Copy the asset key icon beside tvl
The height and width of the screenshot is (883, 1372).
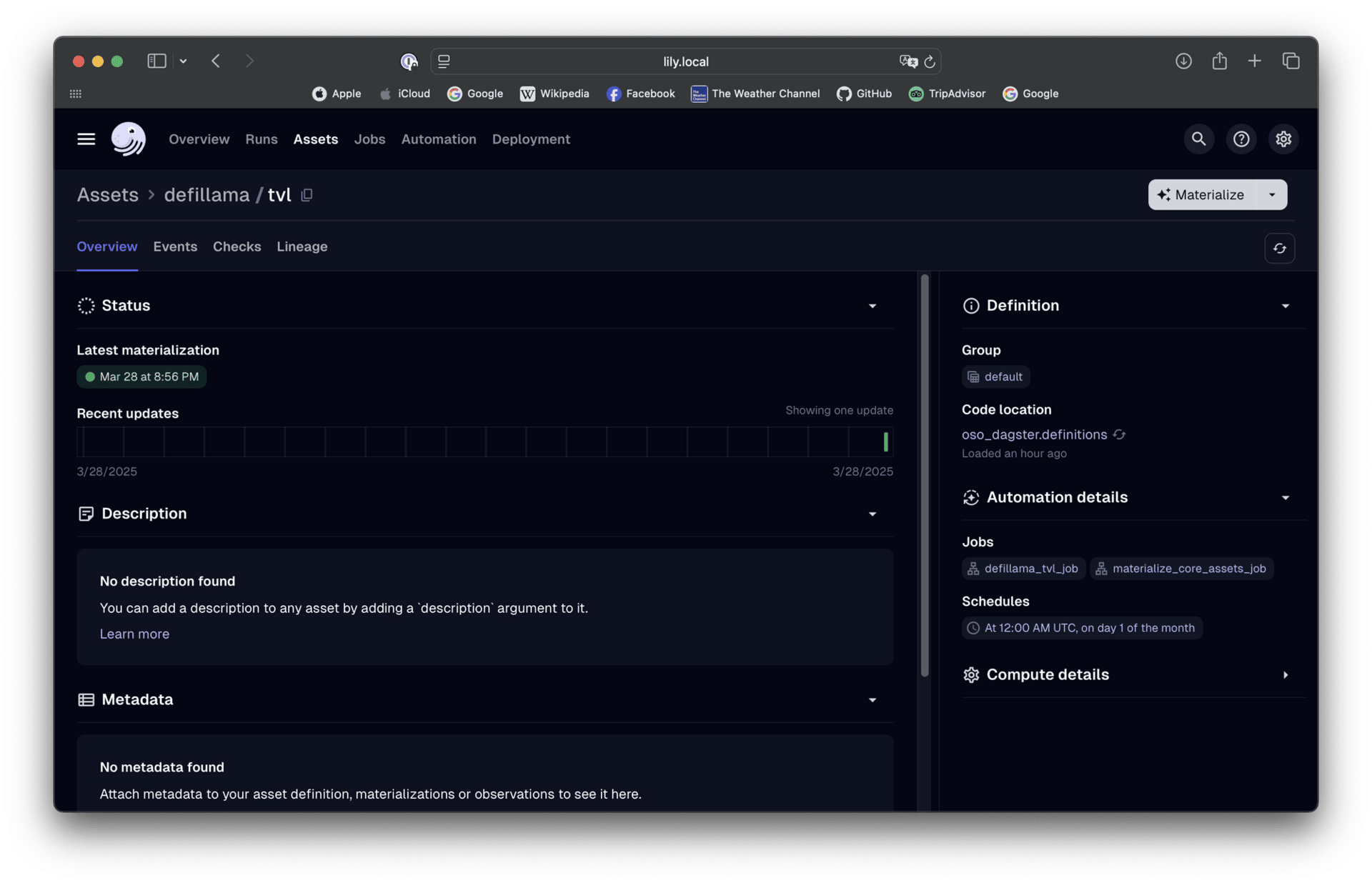pyautogui.click(x=307, y=195)
